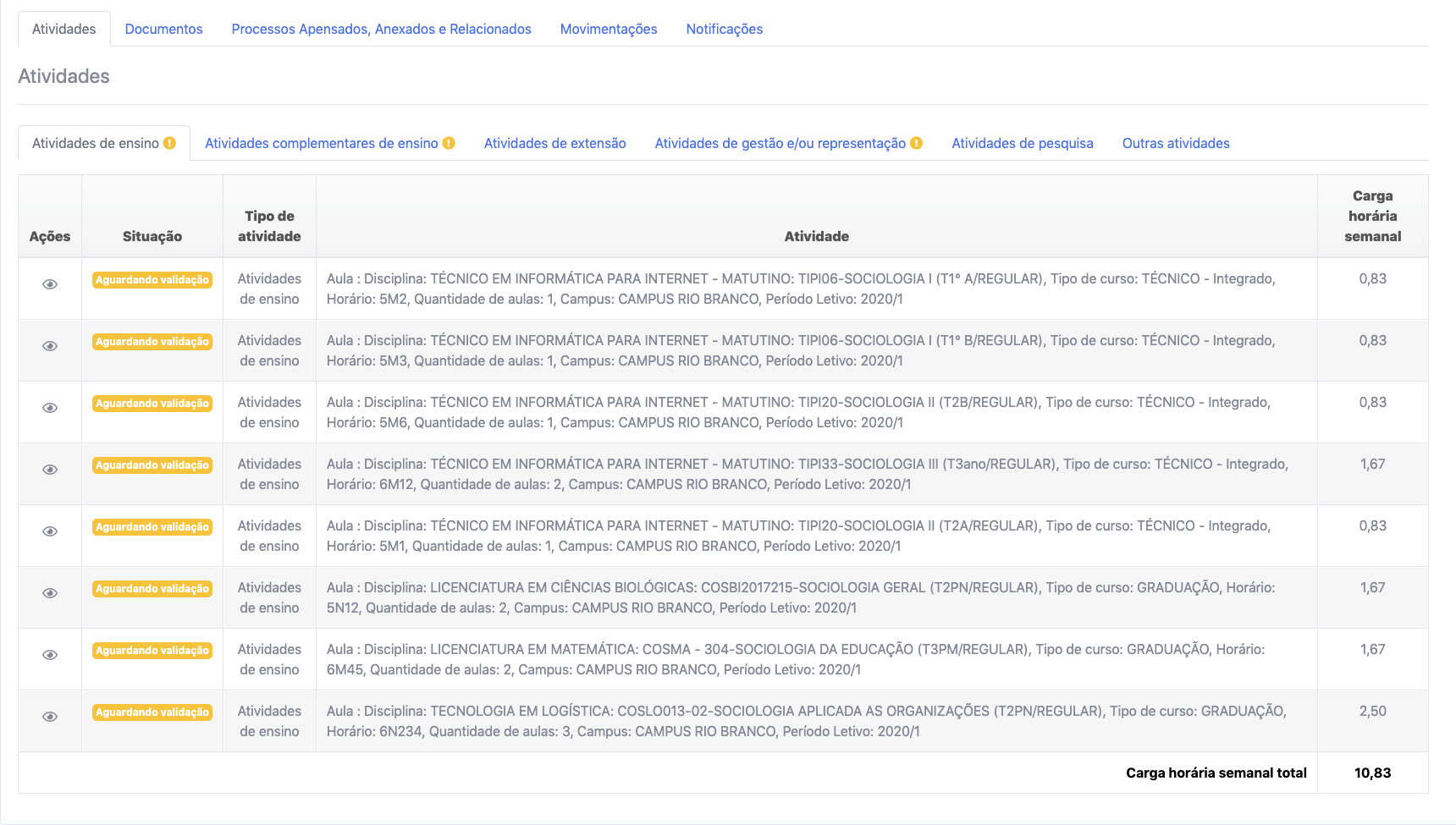This screenshot has height=825, width=1456.
Task: Click eye icon for SOCIOLOGIA II T2A row
Action: point(50,531)
